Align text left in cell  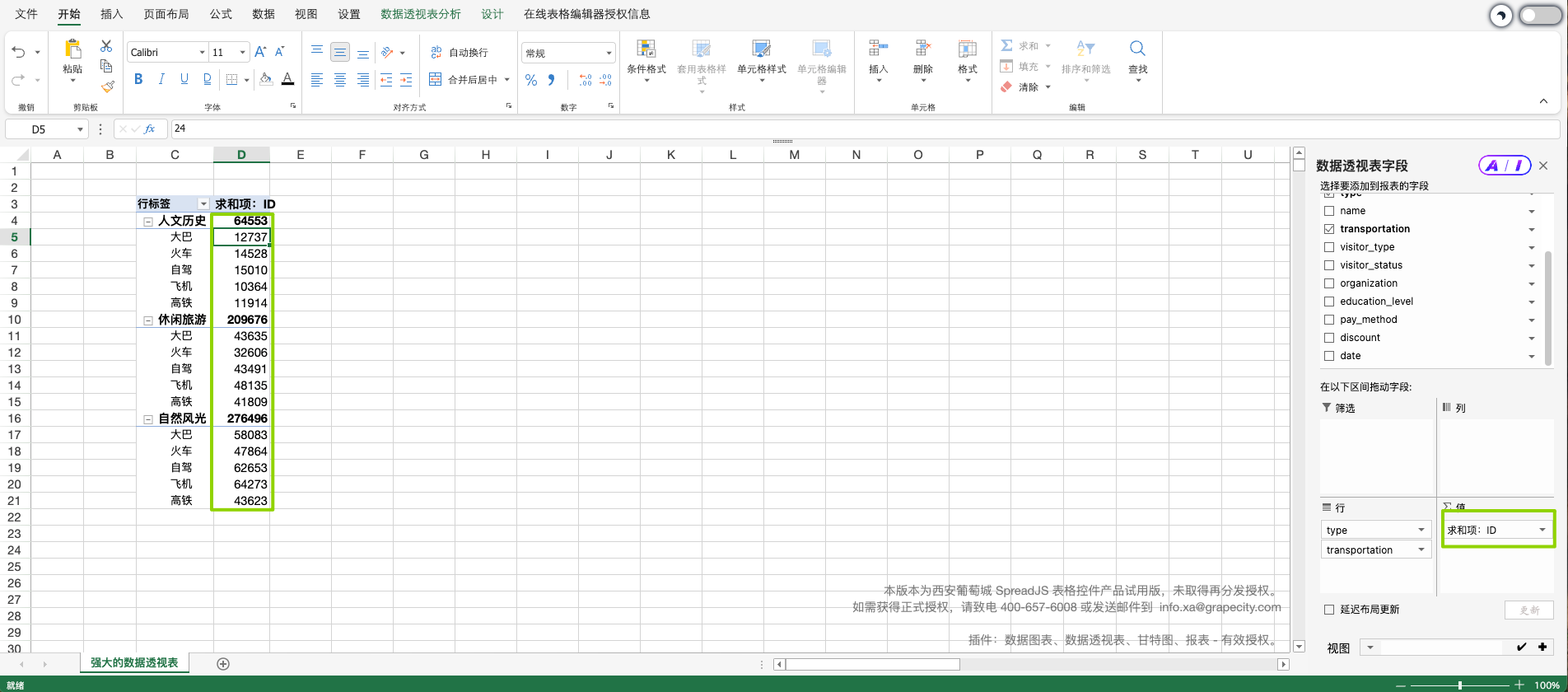317,80
